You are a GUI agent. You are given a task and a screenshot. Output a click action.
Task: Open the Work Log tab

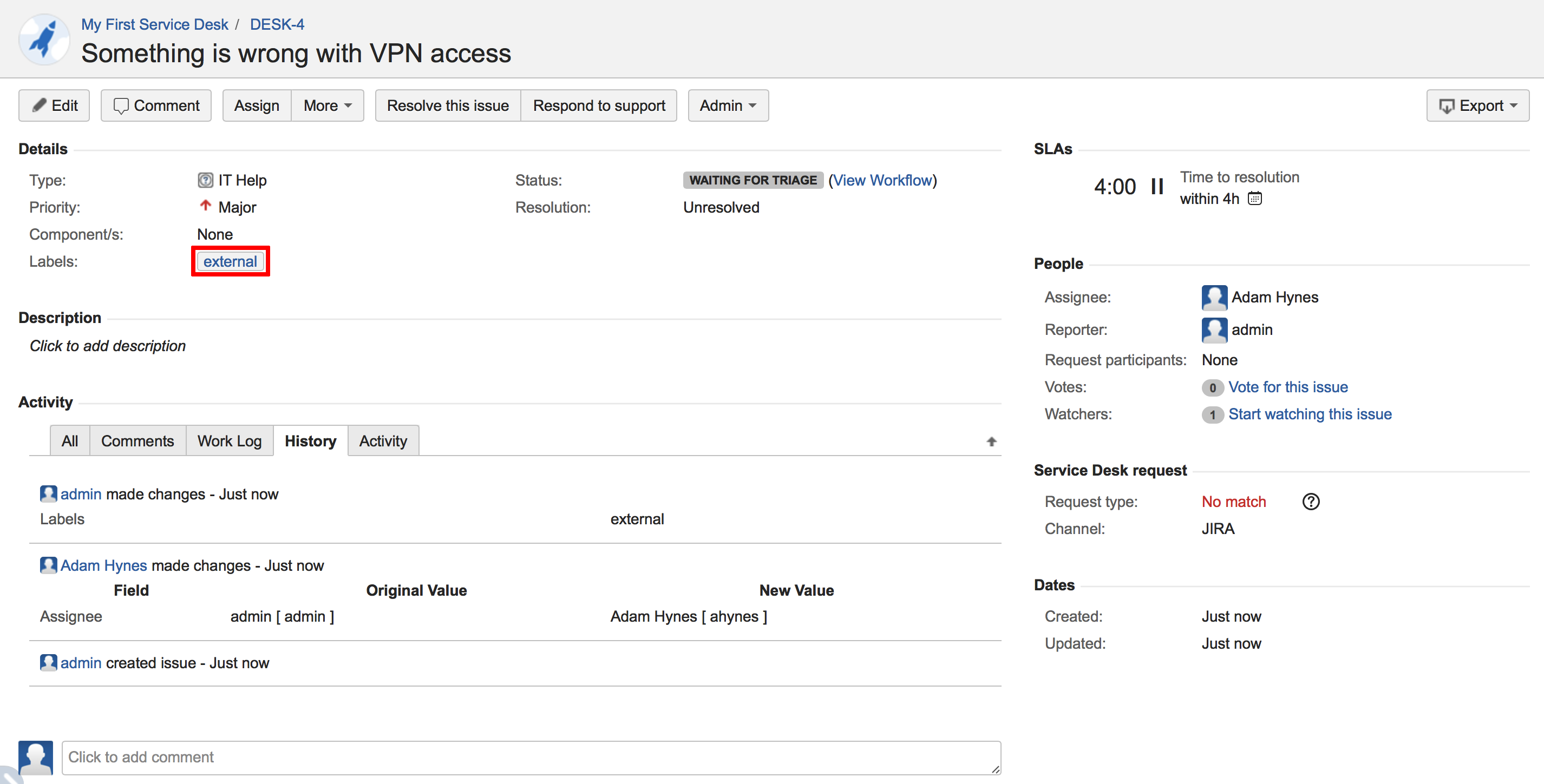[x=230, y=441]
